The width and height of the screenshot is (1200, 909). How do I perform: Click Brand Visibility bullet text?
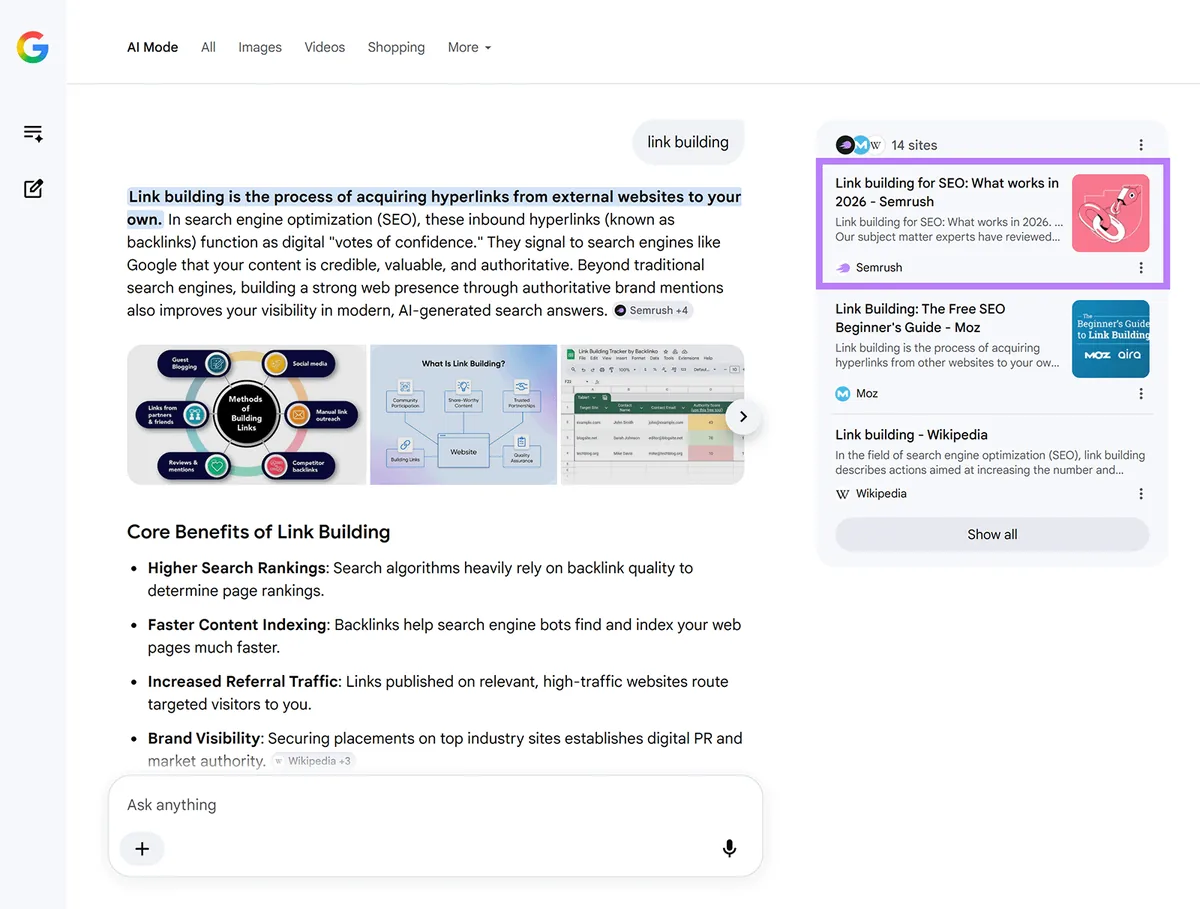tap(445, 750)
